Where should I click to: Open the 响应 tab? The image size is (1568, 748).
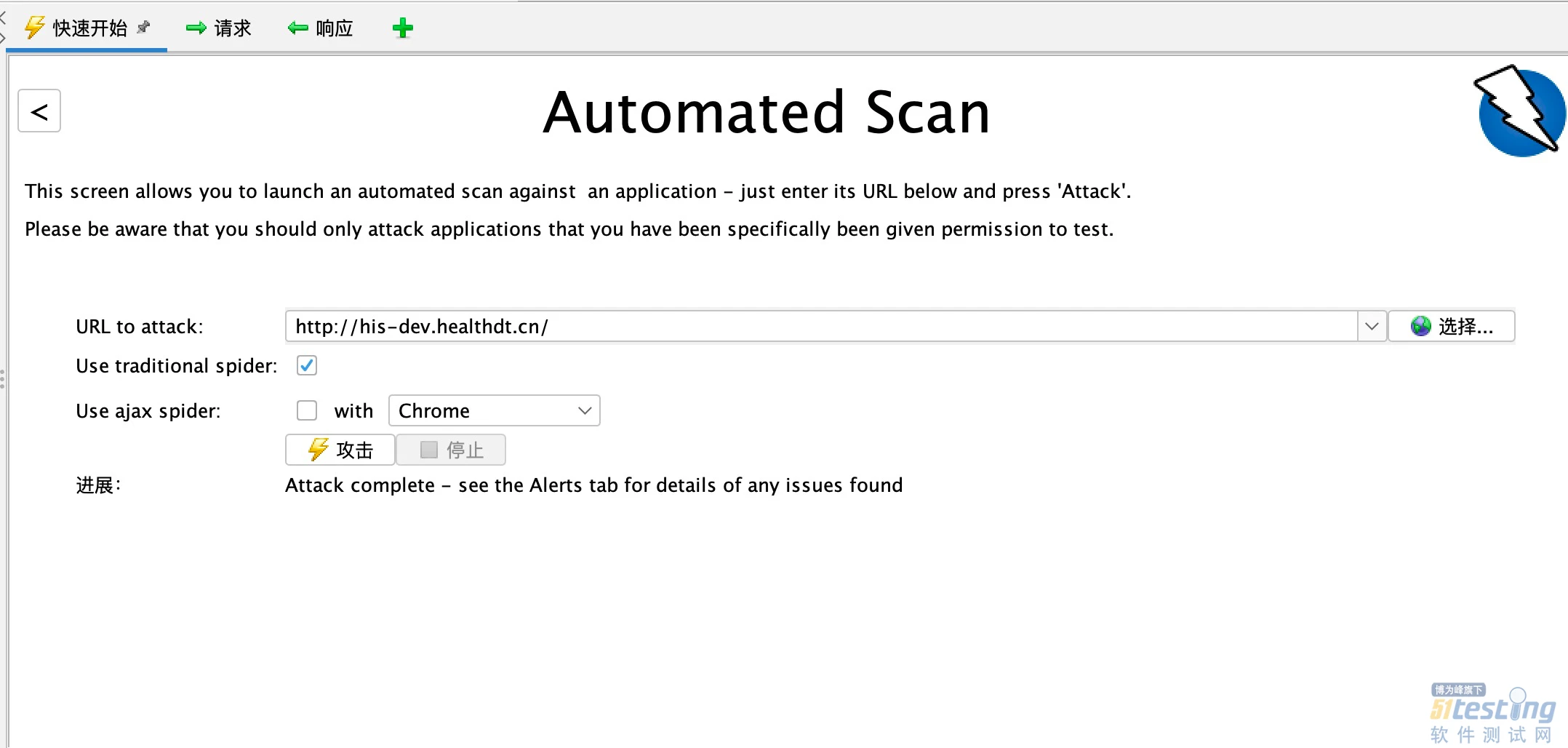point(321,28)
